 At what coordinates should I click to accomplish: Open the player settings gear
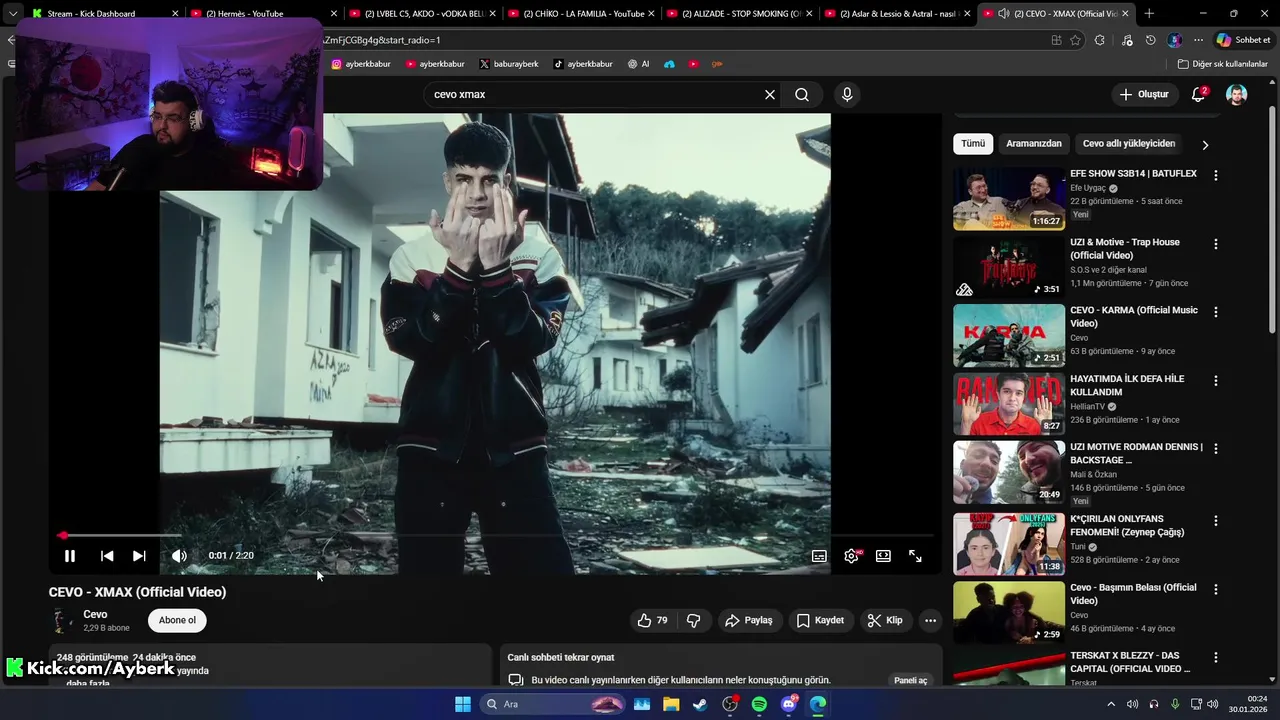[x=851, y=556]
